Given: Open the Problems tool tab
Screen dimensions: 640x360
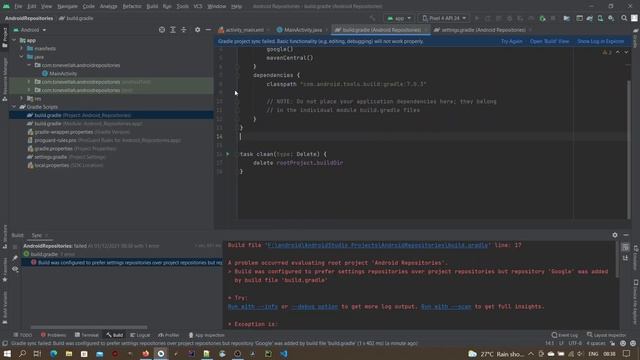Looking at the screenshot, I should (53, 335).
